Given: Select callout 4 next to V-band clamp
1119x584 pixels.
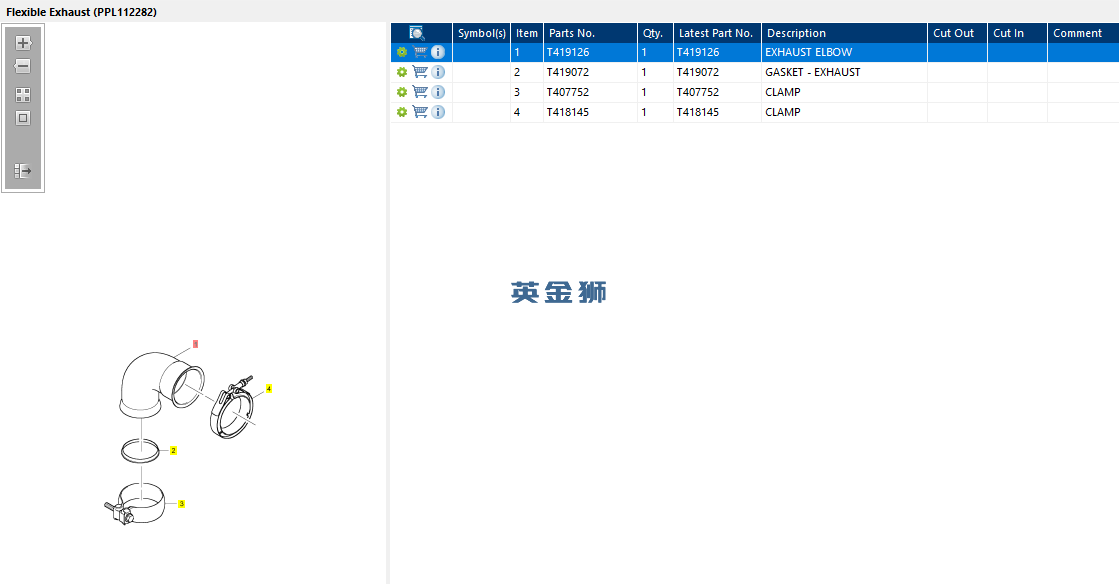Looking at the screenshot, I should pyautogui.click(x=269, y=388).
